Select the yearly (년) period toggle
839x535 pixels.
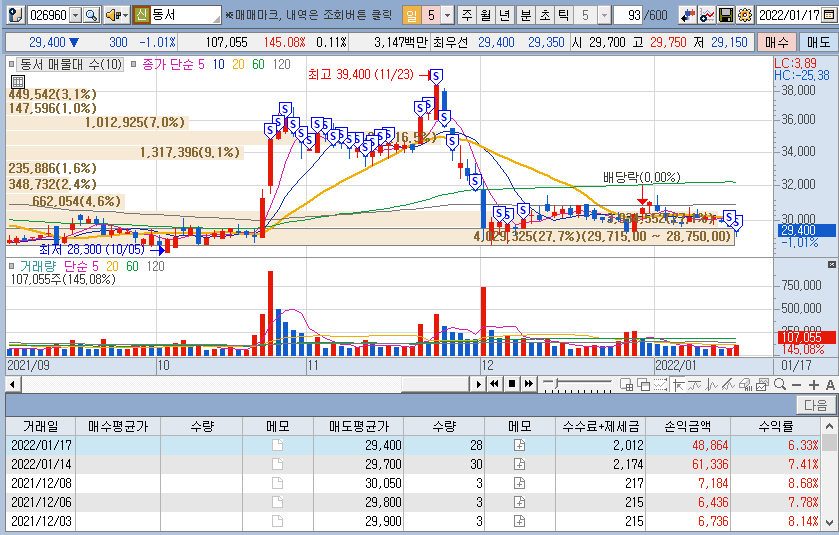(504, 15)
